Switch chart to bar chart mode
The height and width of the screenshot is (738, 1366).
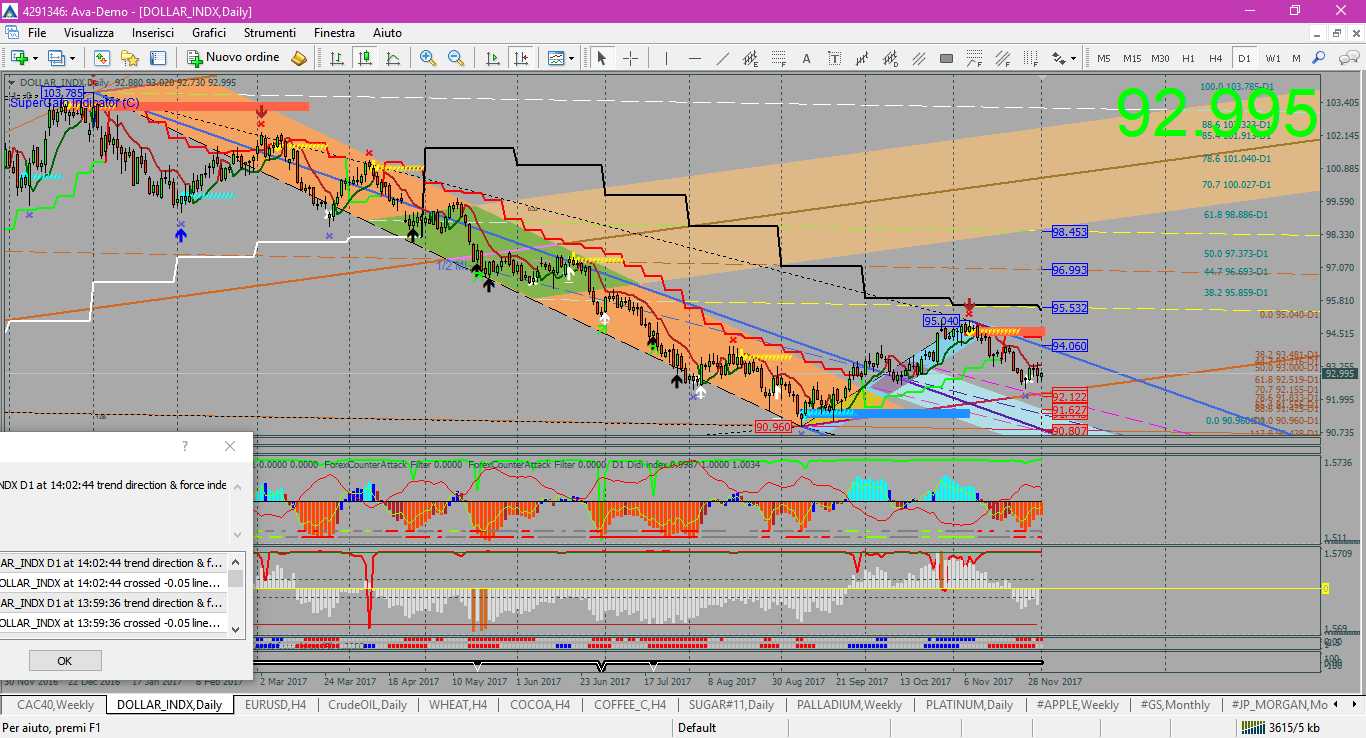(337, 58)
